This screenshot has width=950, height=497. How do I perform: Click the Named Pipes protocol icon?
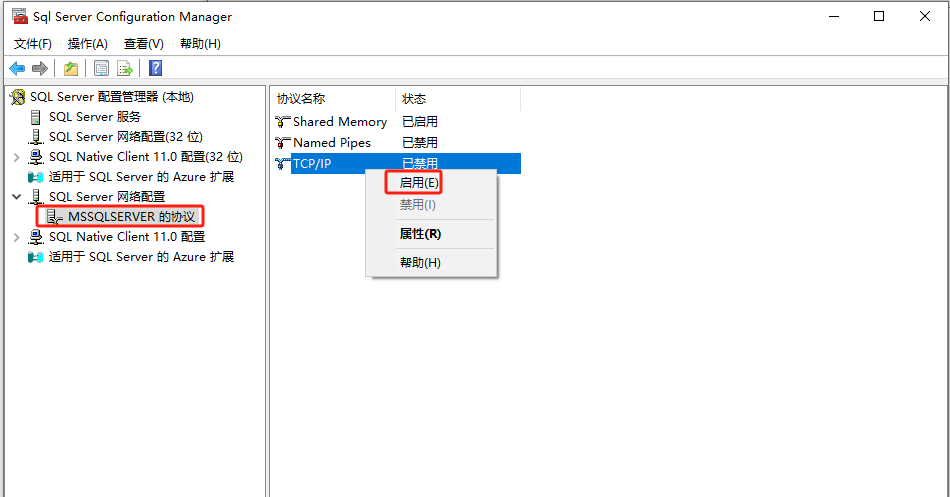click(x=282, y=143)
